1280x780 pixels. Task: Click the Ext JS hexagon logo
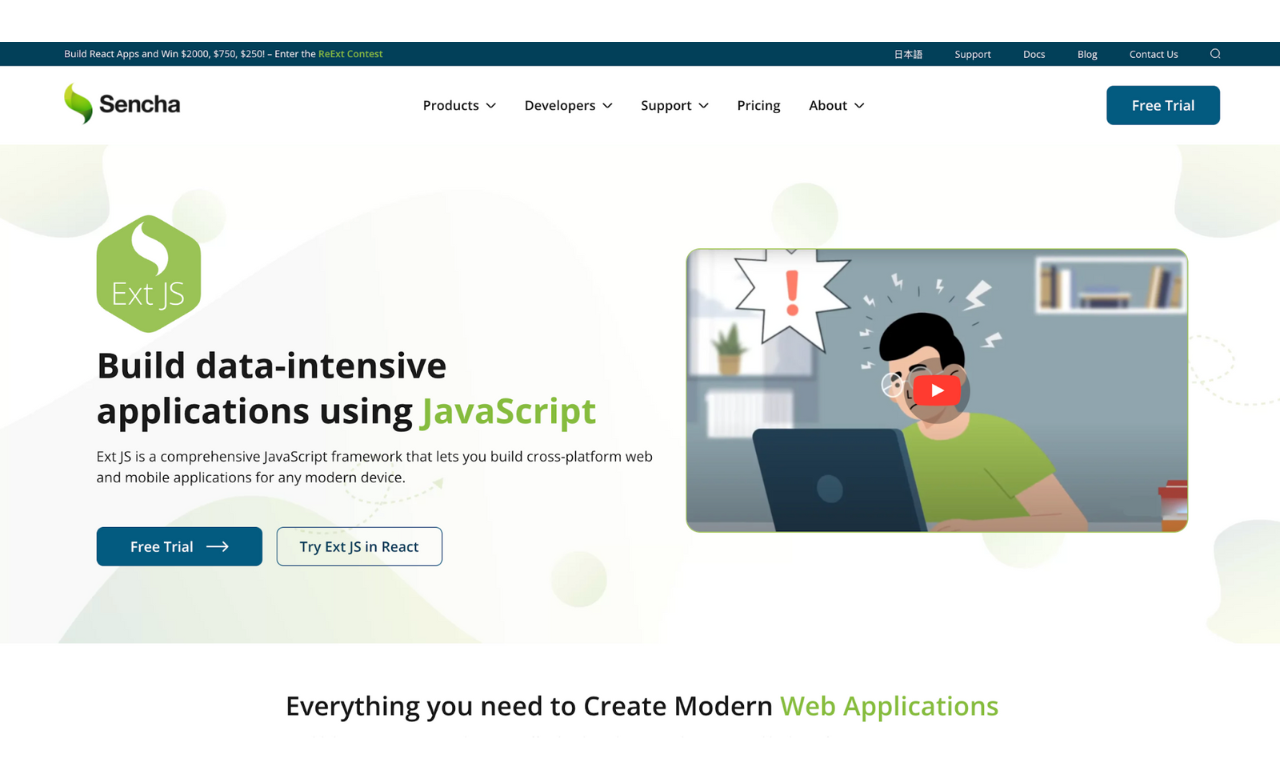pos(149,273)
